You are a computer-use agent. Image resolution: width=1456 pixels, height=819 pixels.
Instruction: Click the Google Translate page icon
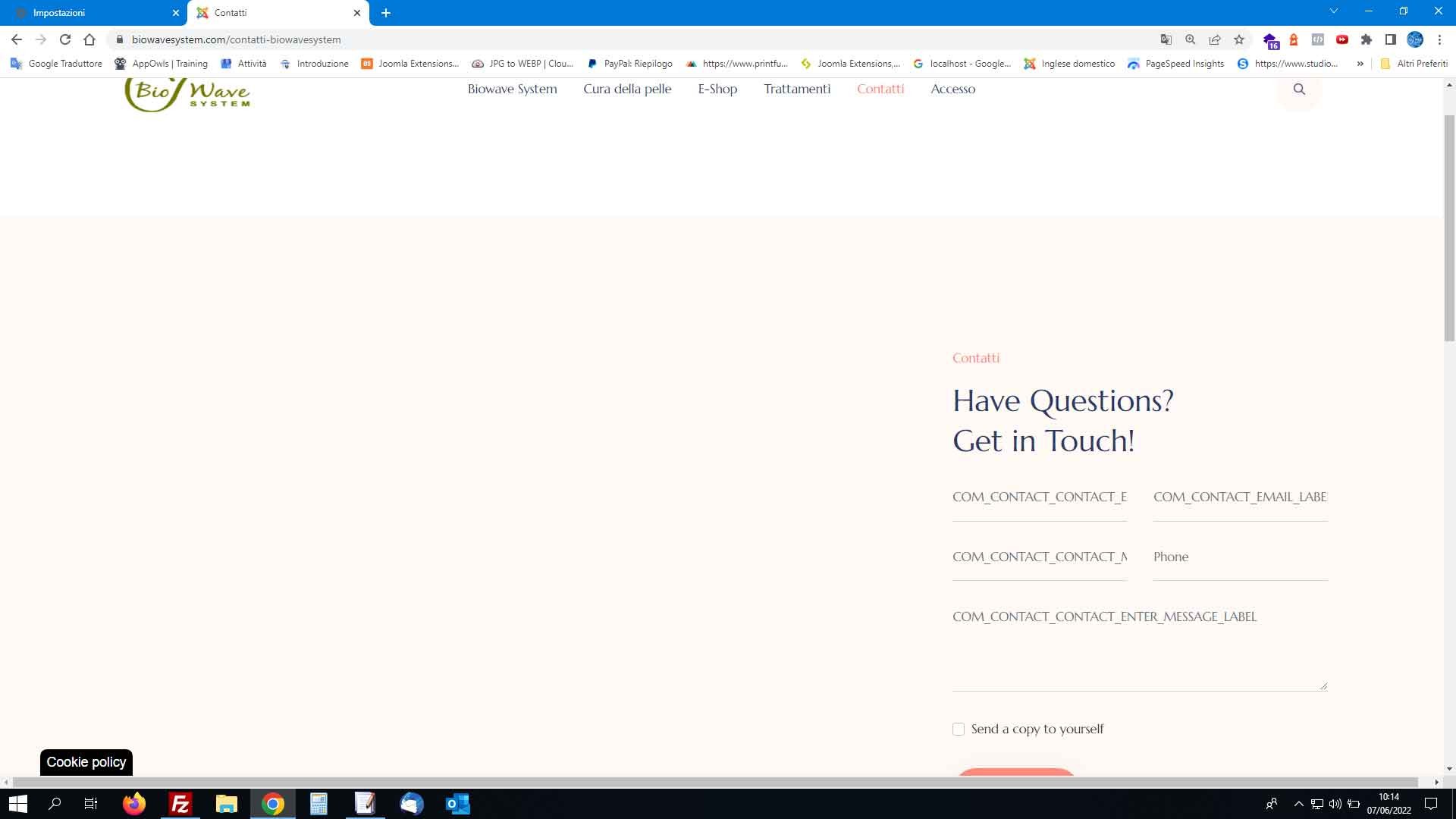[1166, 39]
